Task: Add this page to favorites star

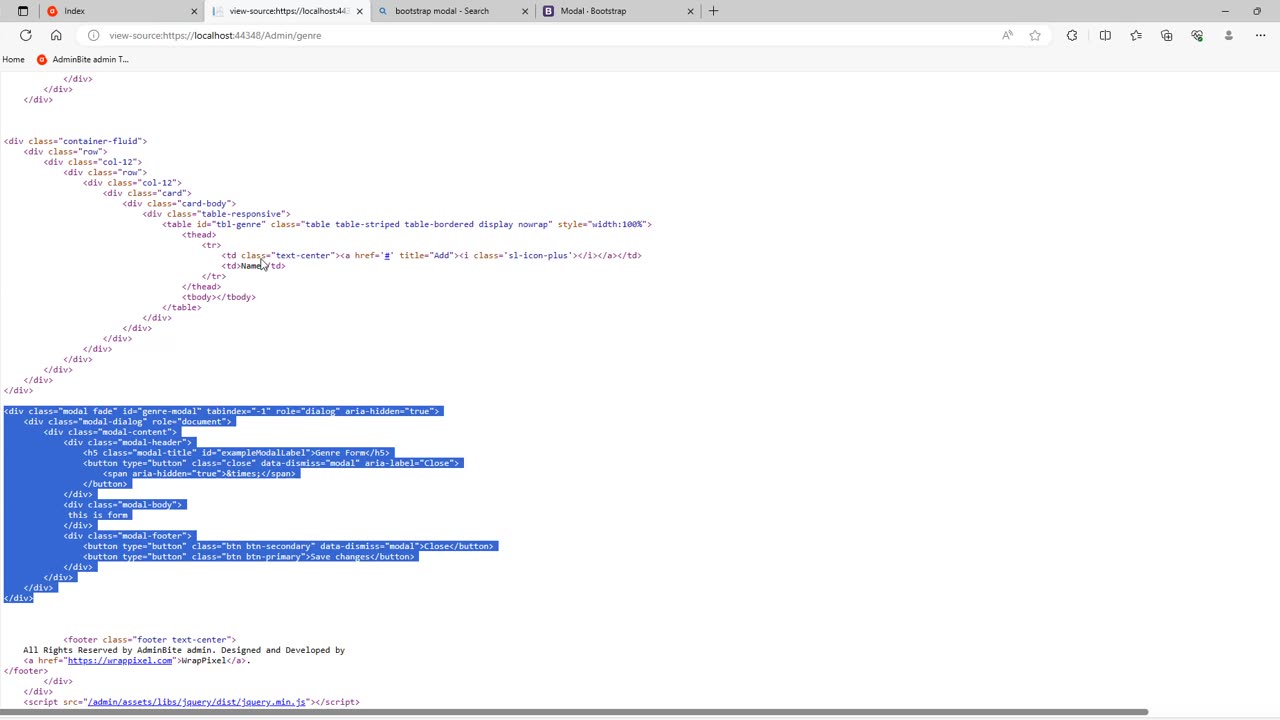Action: tap(1035, 35)
